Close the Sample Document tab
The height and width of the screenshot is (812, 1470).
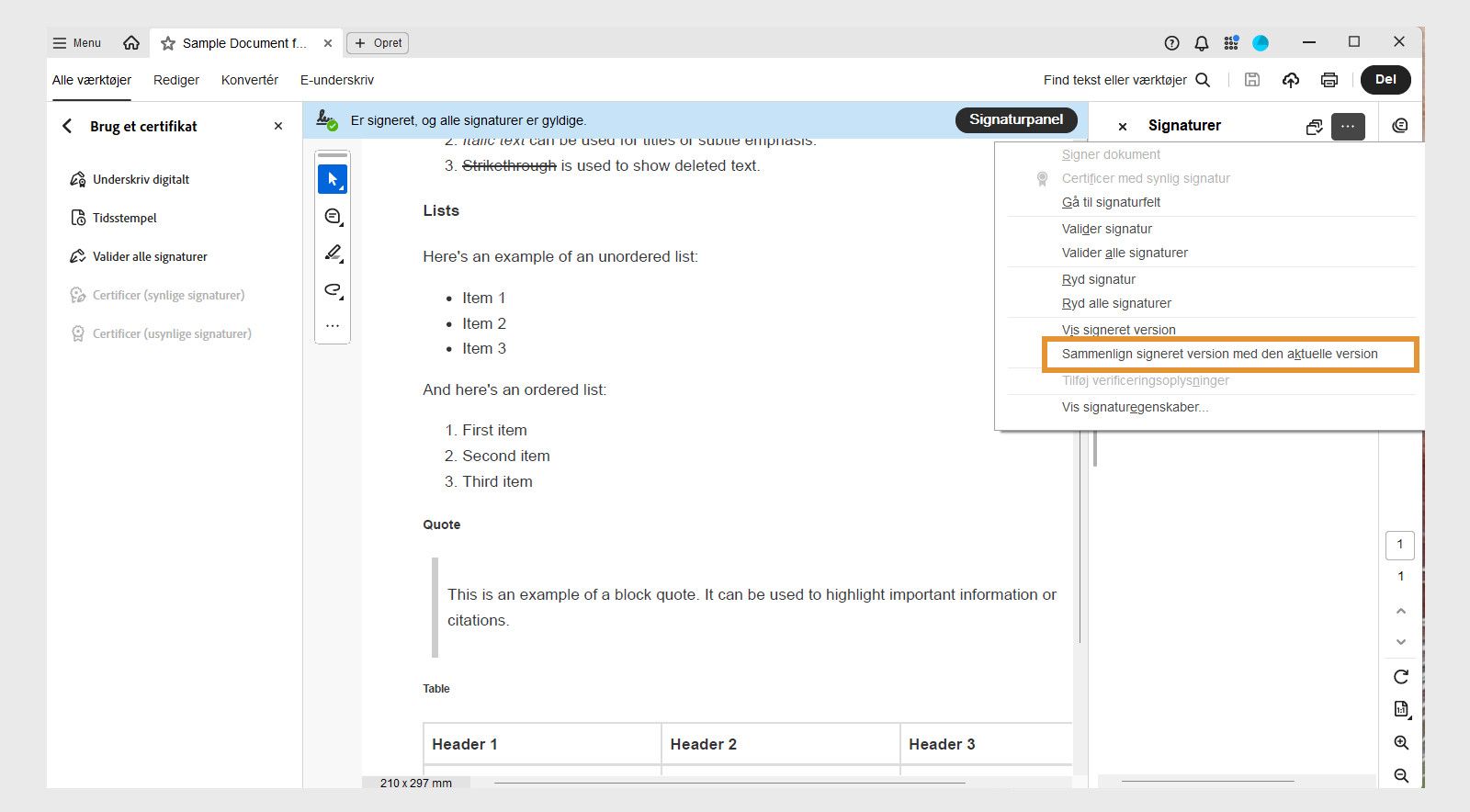click(x=328, y=43)
